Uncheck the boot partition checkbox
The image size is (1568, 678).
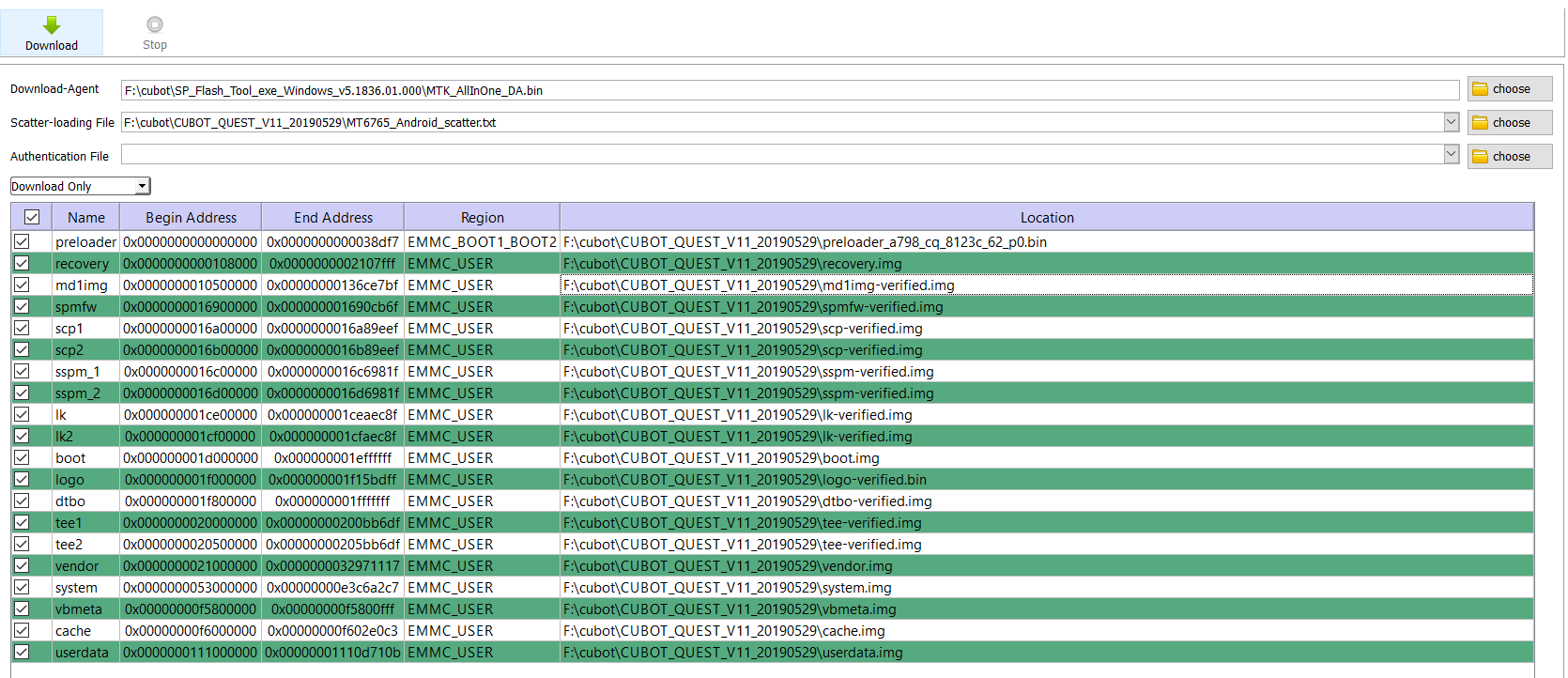(x=22, y=457)
